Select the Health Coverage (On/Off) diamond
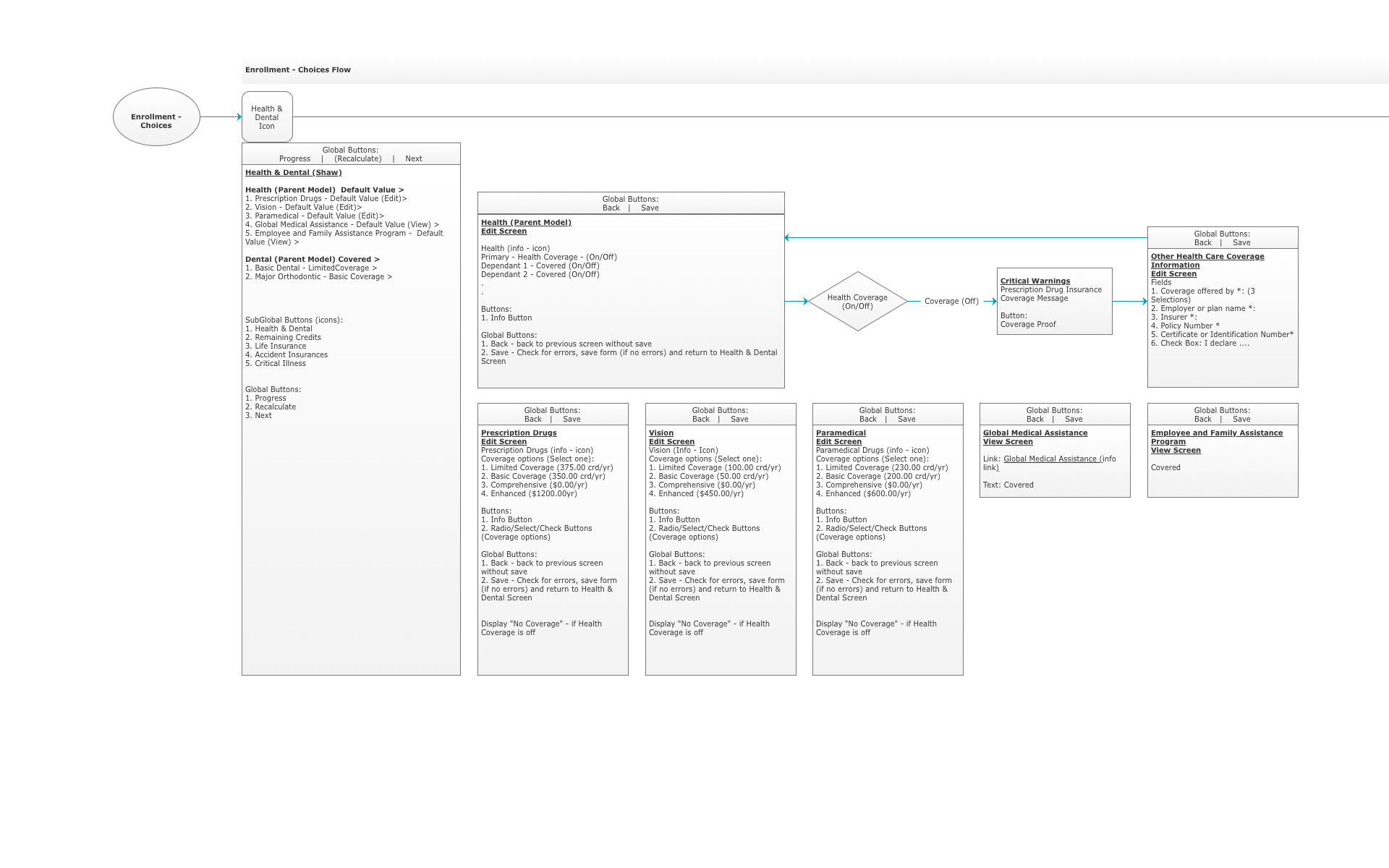Screen dimensions: 1389x868 point(857,302)
